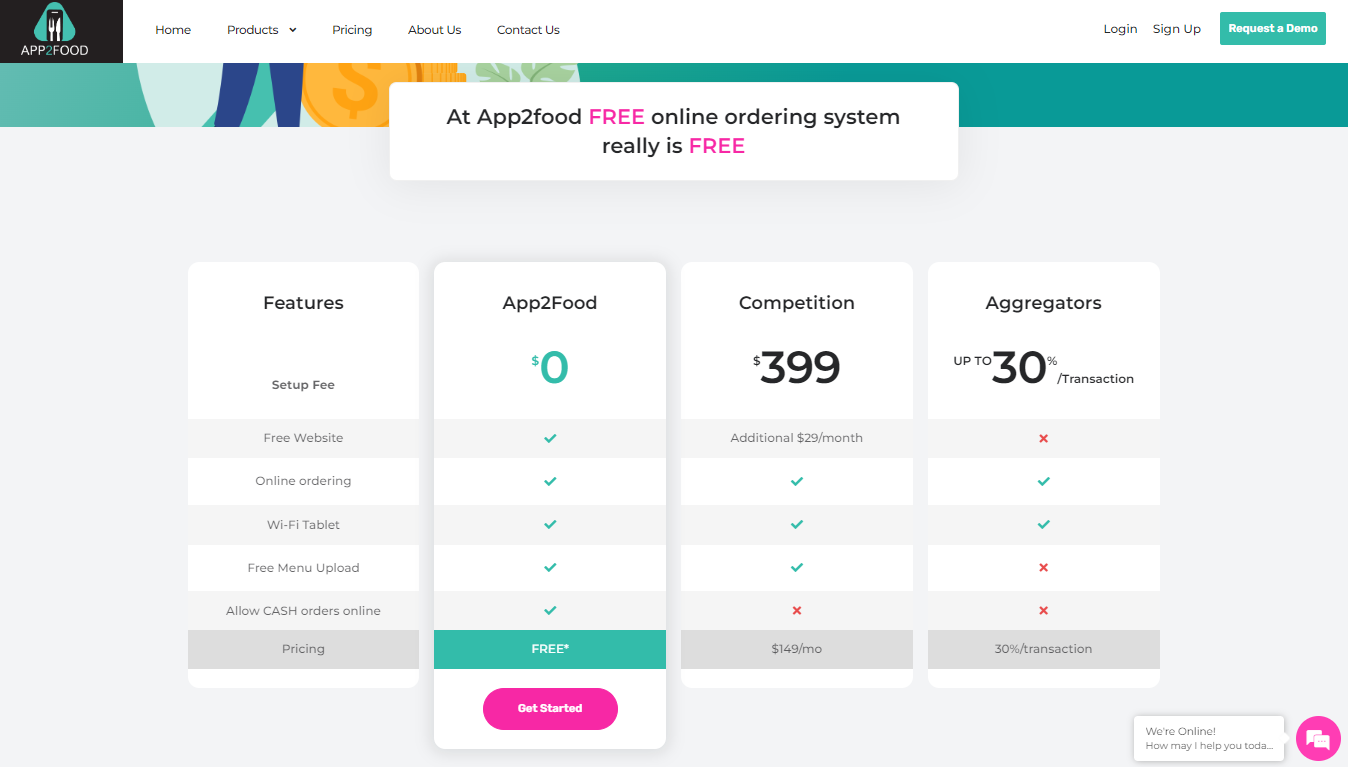Click the "Wi-Fi Tablet" feature label

pos(303,524)
